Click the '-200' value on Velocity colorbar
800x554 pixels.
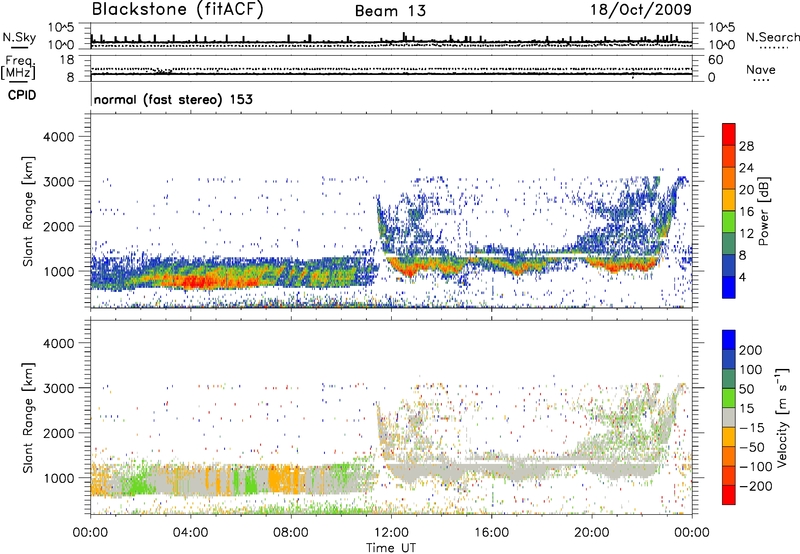(756, 486)
